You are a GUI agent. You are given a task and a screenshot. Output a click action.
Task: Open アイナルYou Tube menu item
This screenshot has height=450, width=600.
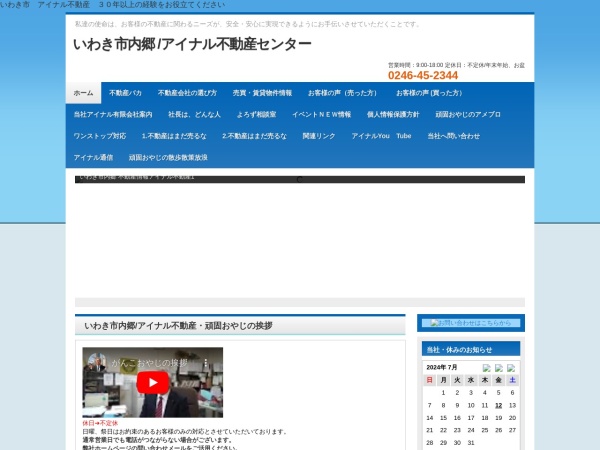381,136
